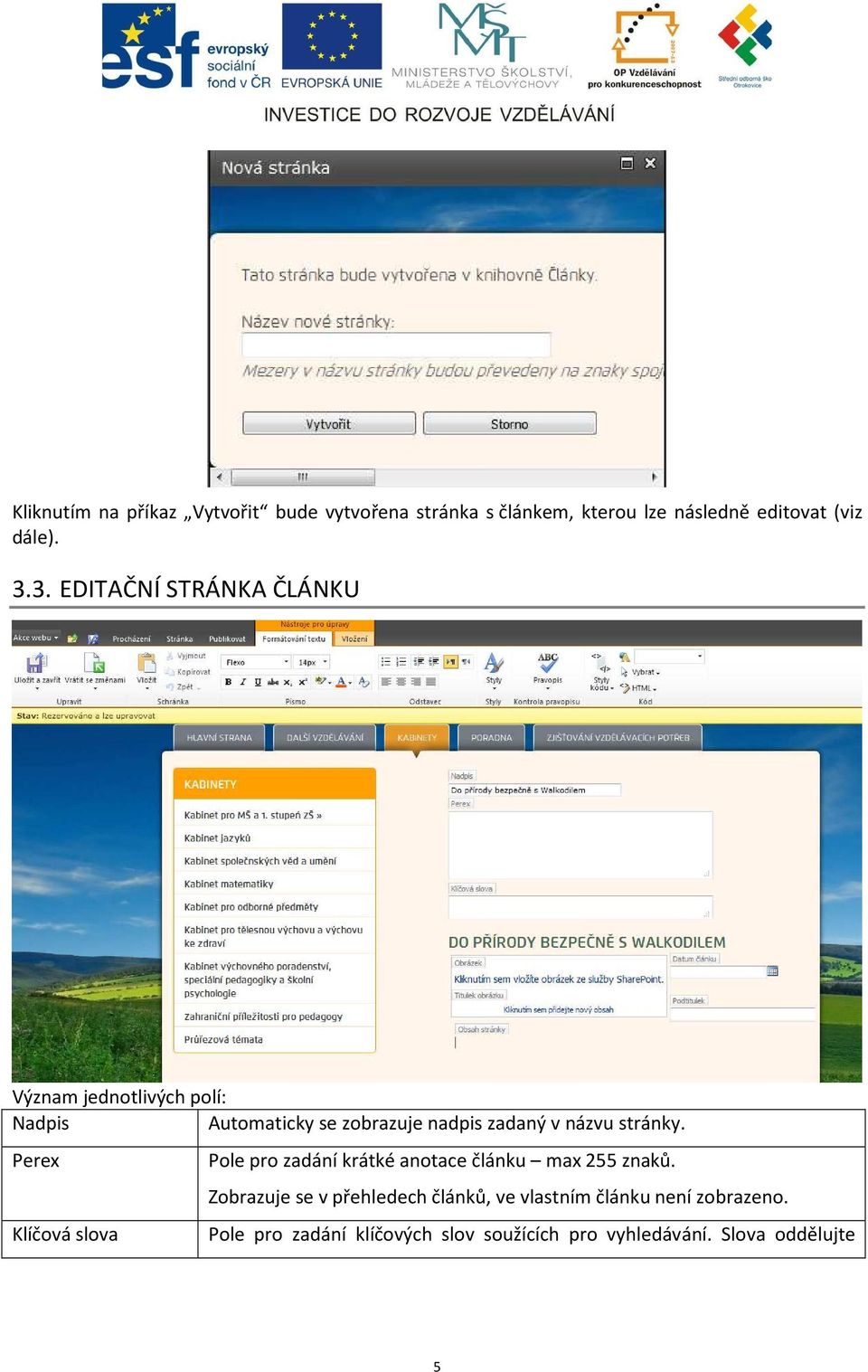Decrease paragraph indent

tap(419, 662)
